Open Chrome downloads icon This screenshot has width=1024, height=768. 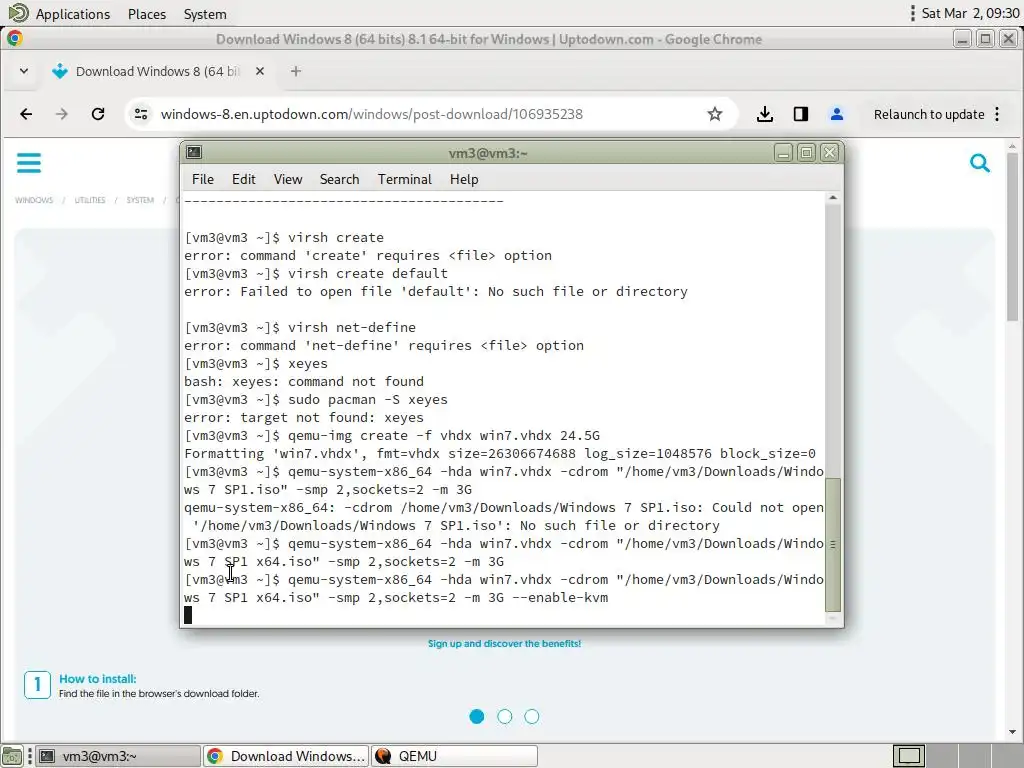point(765,114)
